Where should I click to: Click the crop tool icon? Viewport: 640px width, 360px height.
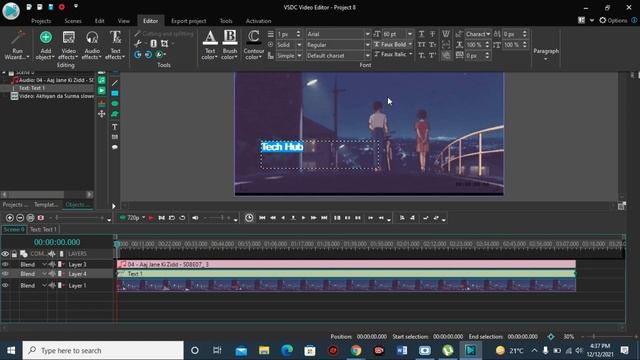point(164,43)
